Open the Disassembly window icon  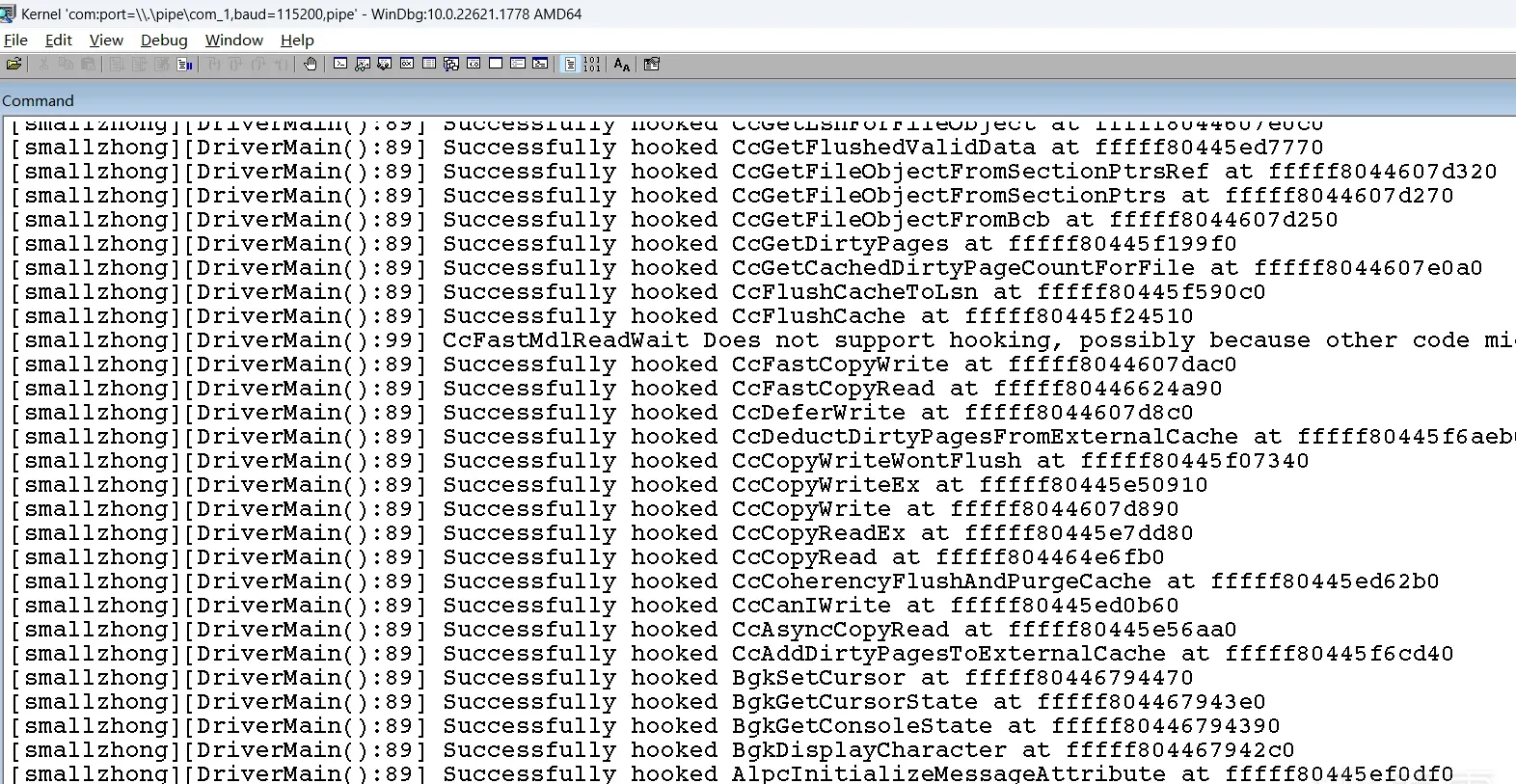[474, 65]
